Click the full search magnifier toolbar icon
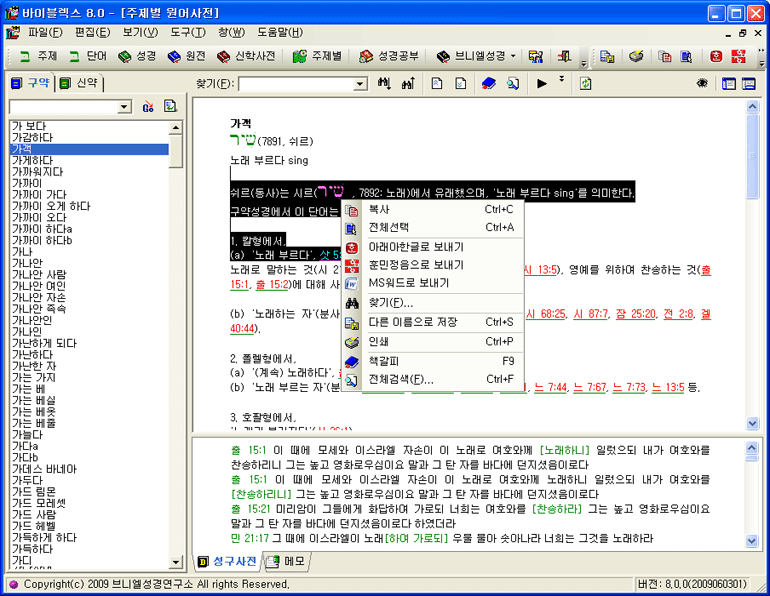The height and width of the screenshot is (596, 770). click(x=513, y=83)
